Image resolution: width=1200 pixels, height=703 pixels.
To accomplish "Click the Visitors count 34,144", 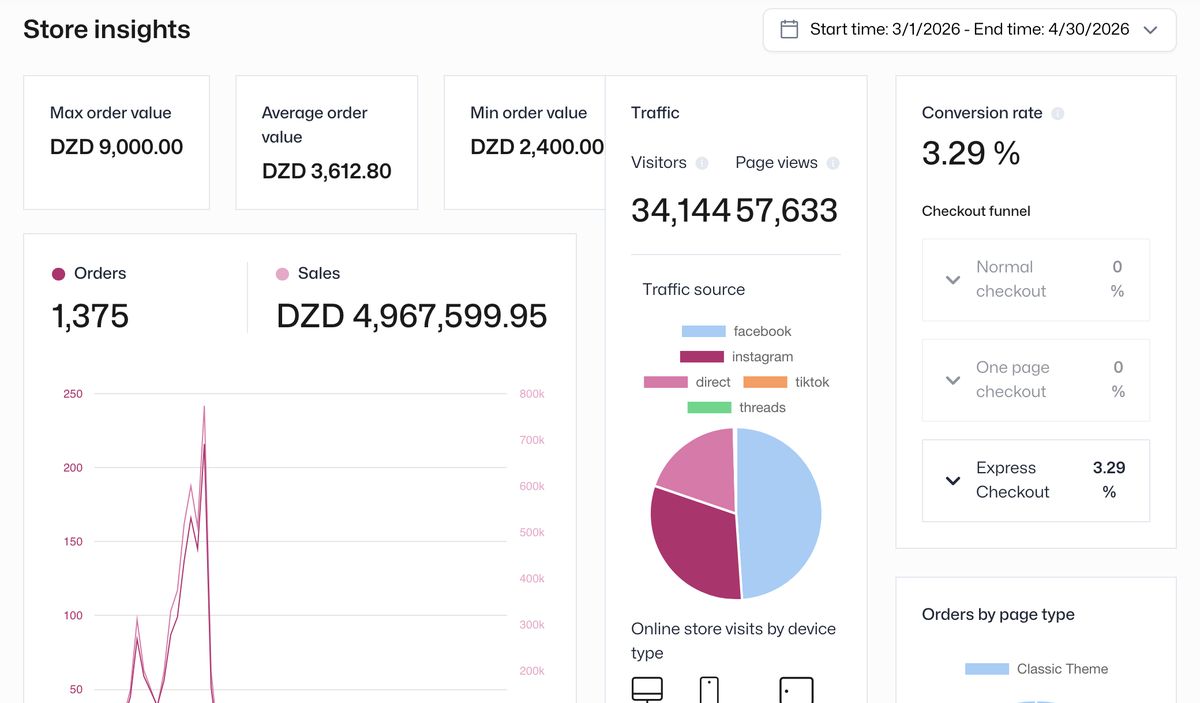I will coord(683,211).
